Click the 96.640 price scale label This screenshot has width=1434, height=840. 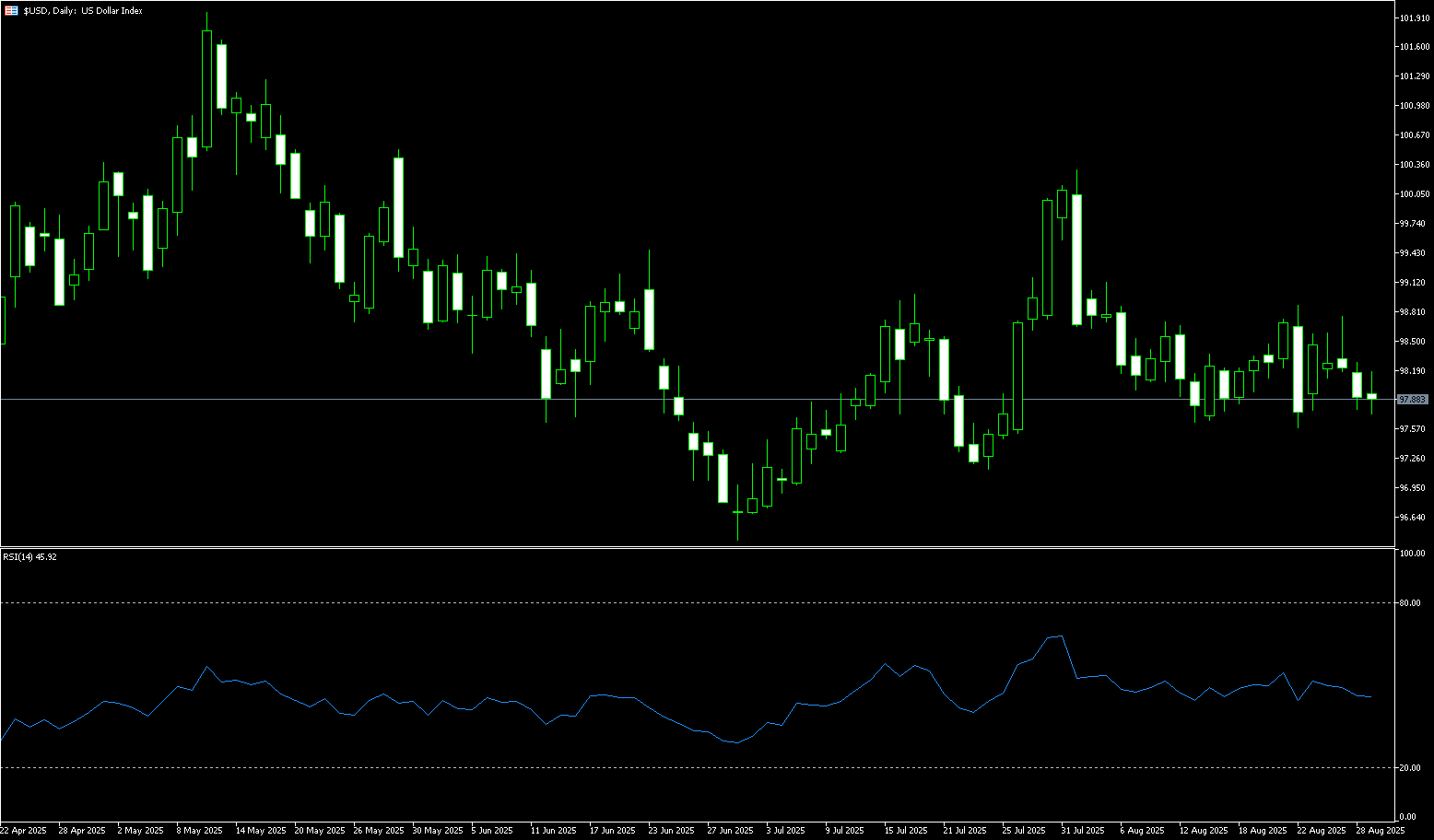coord(1415,518)
